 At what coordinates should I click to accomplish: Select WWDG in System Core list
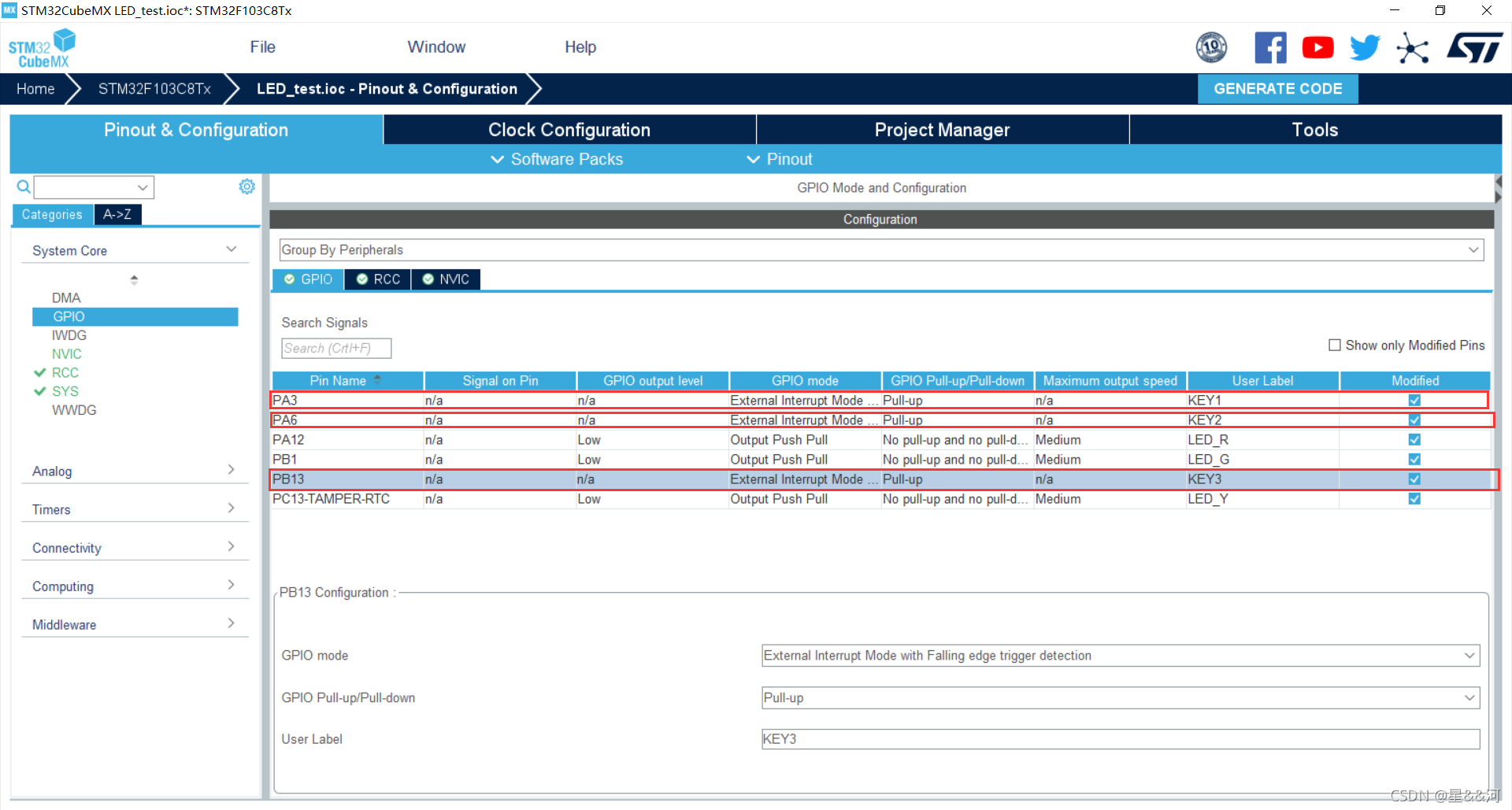(74, 410)
